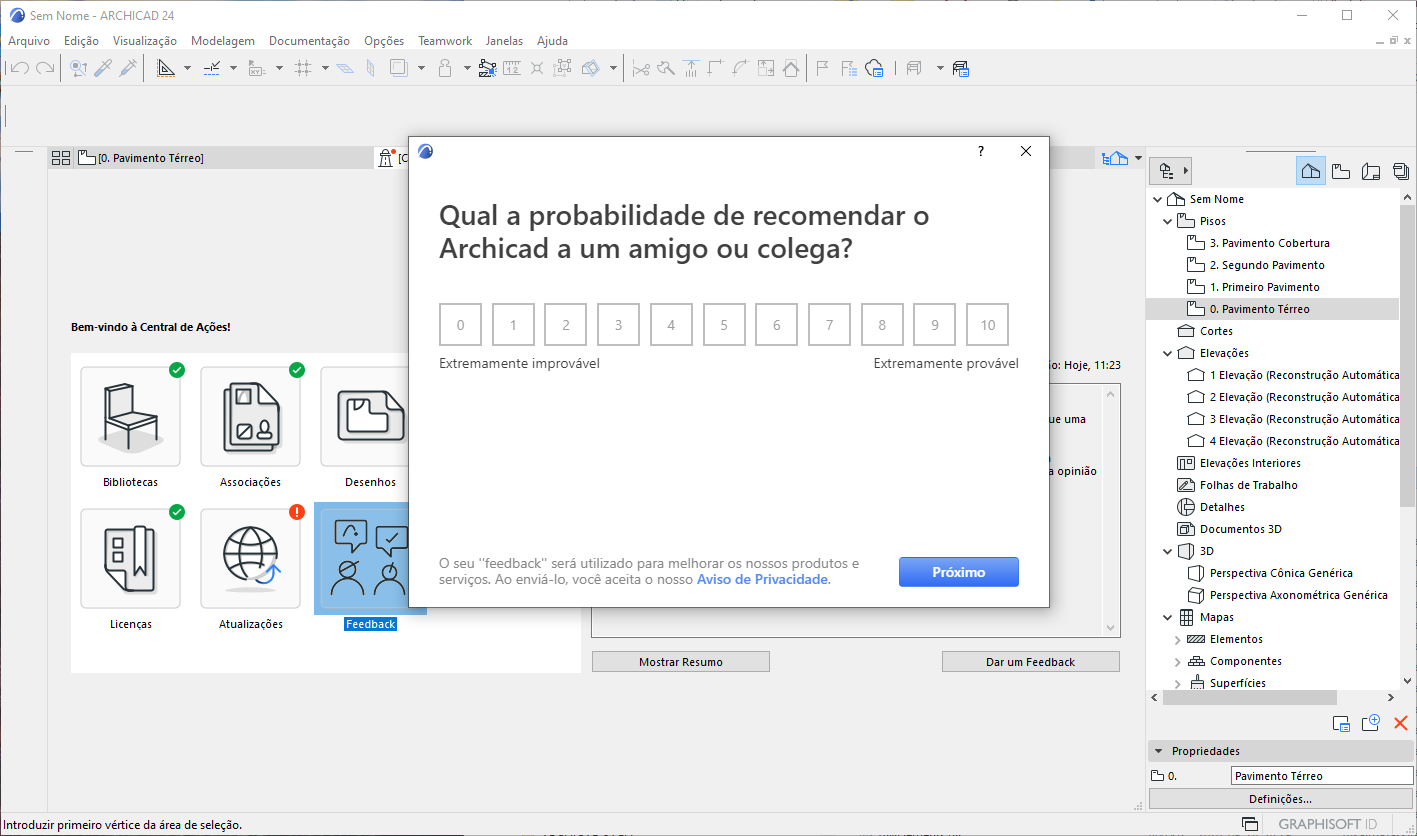Click the Redo arrow in the toolbar
1417x836 pixels.
click(x=44, y=68)
